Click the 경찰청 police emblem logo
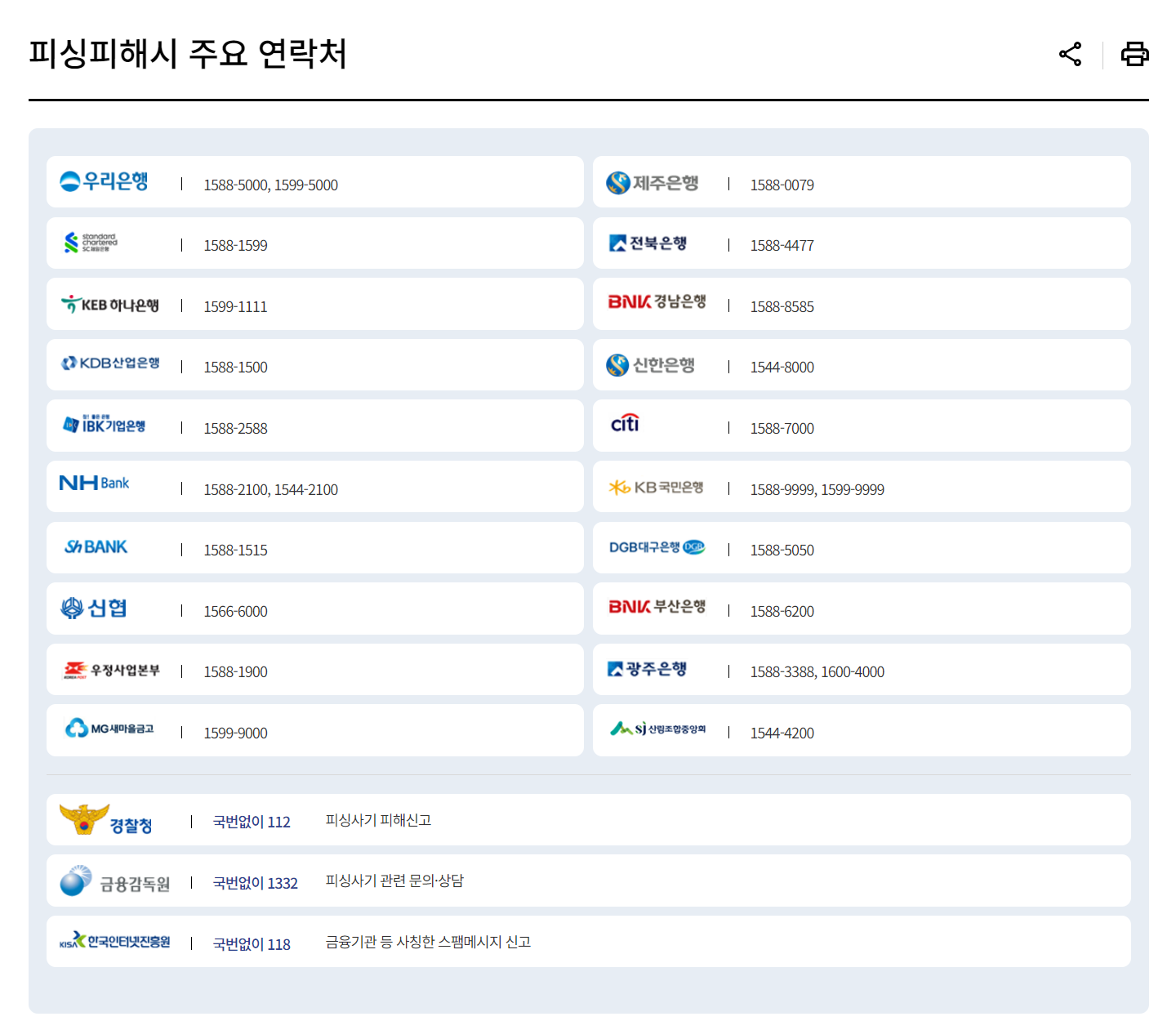Screen dimensions: 1176x1021 pyautogui.click(x=106, y=820)
